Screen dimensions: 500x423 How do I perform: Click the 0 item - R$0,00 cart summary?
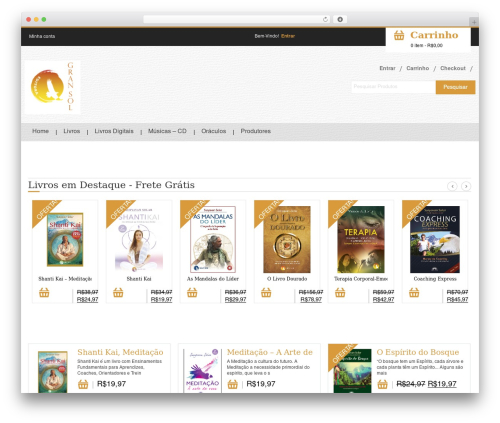427,45
